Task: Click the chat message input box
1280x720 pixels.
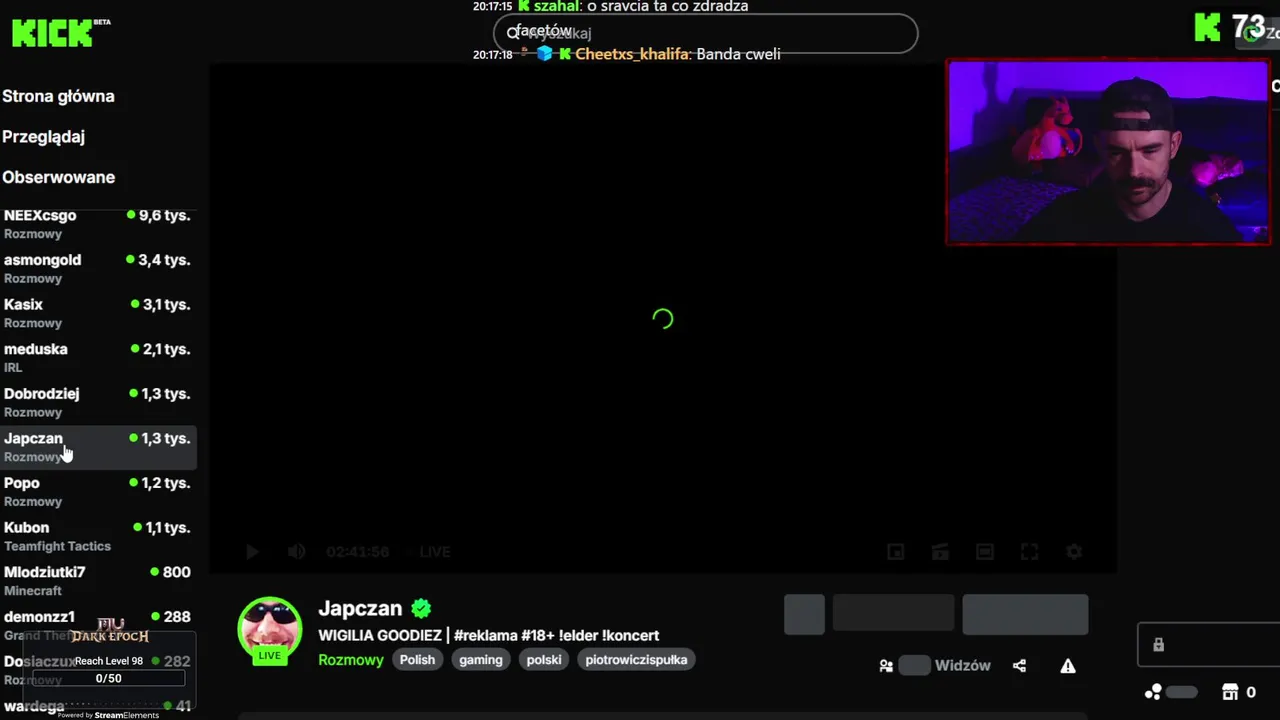Action: (1209, 645)
